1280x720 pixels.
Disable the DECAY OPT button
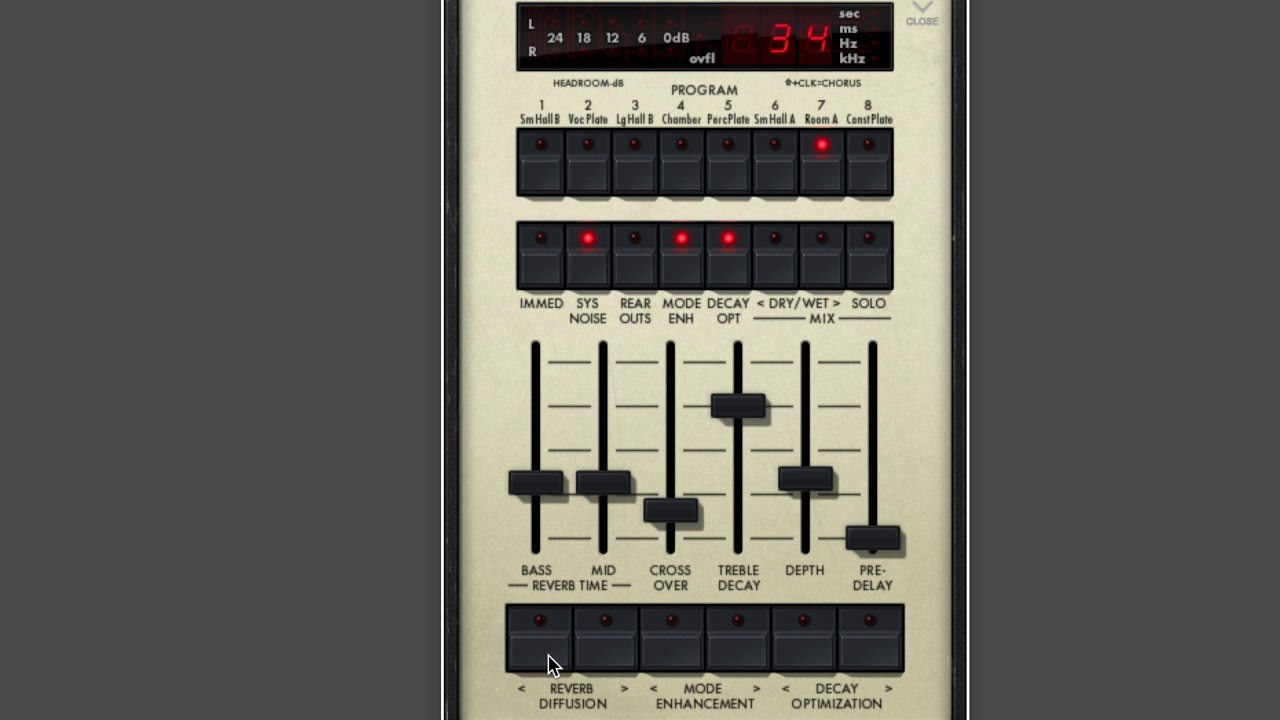click(728, 256)
